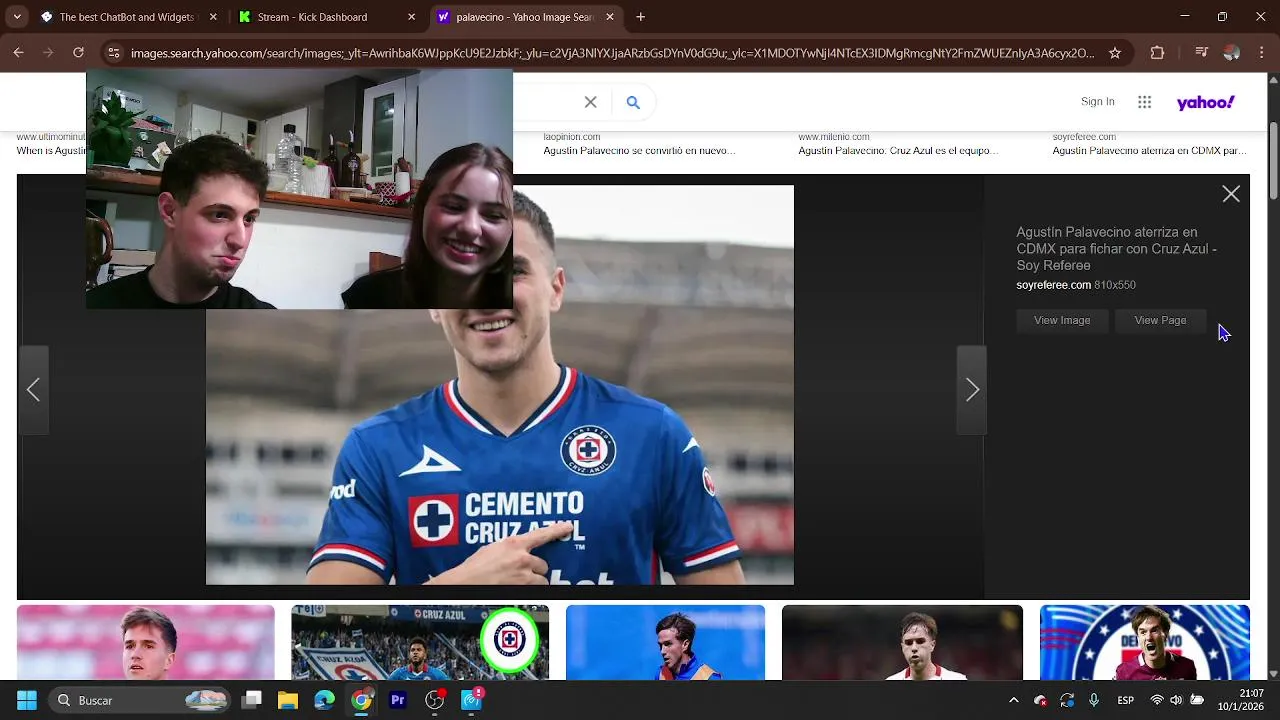Reload the current page
Viewport: 1280px width, 720px height.
click(78, 53)
